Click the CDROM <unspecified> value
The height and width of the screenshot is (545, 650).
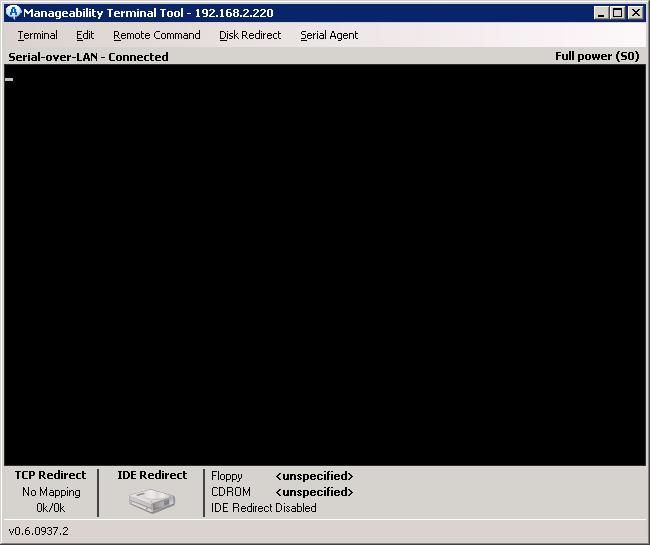(314, 492)
